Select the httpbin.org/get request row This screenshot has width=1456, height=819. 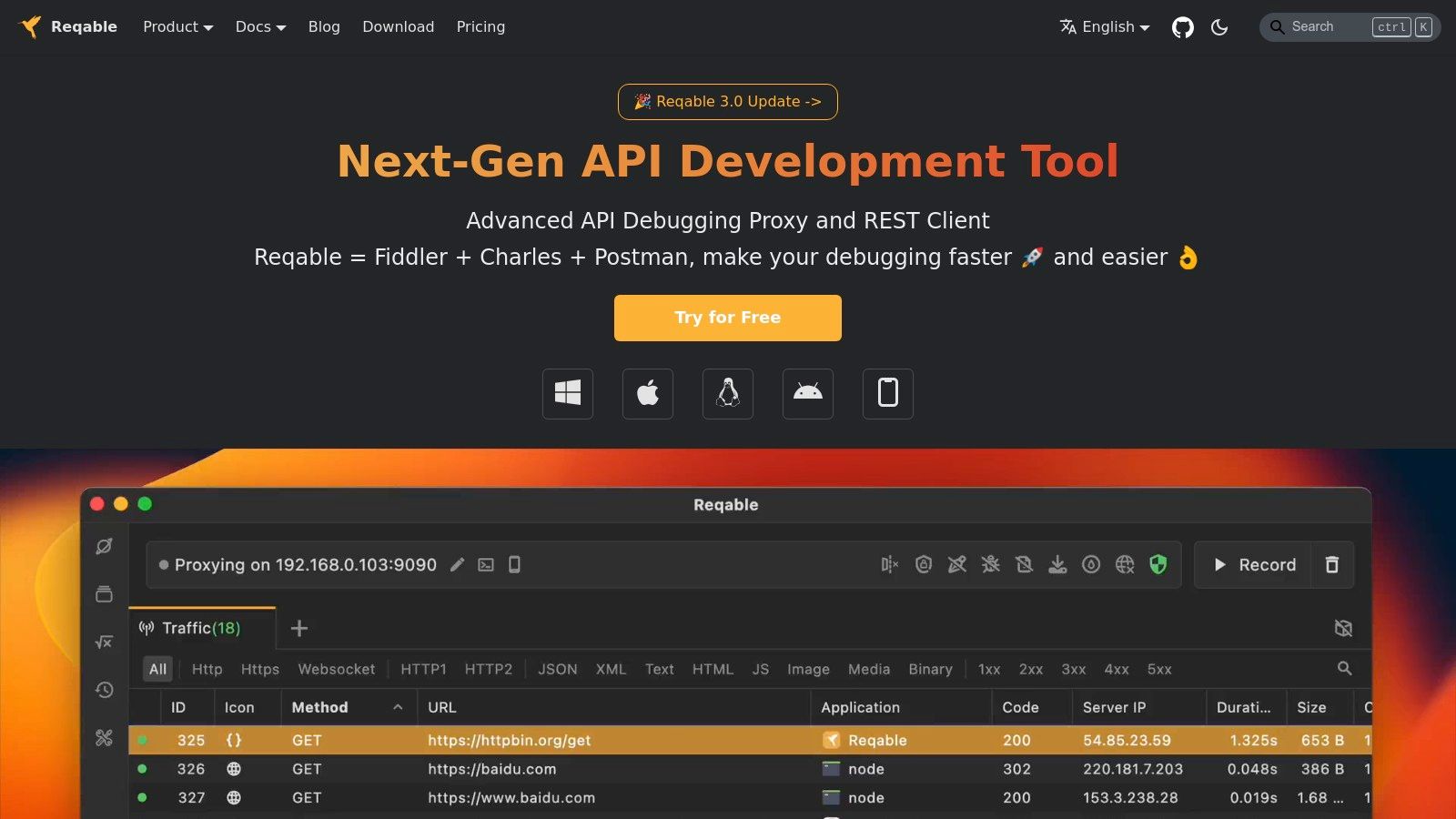coord(750,741)
